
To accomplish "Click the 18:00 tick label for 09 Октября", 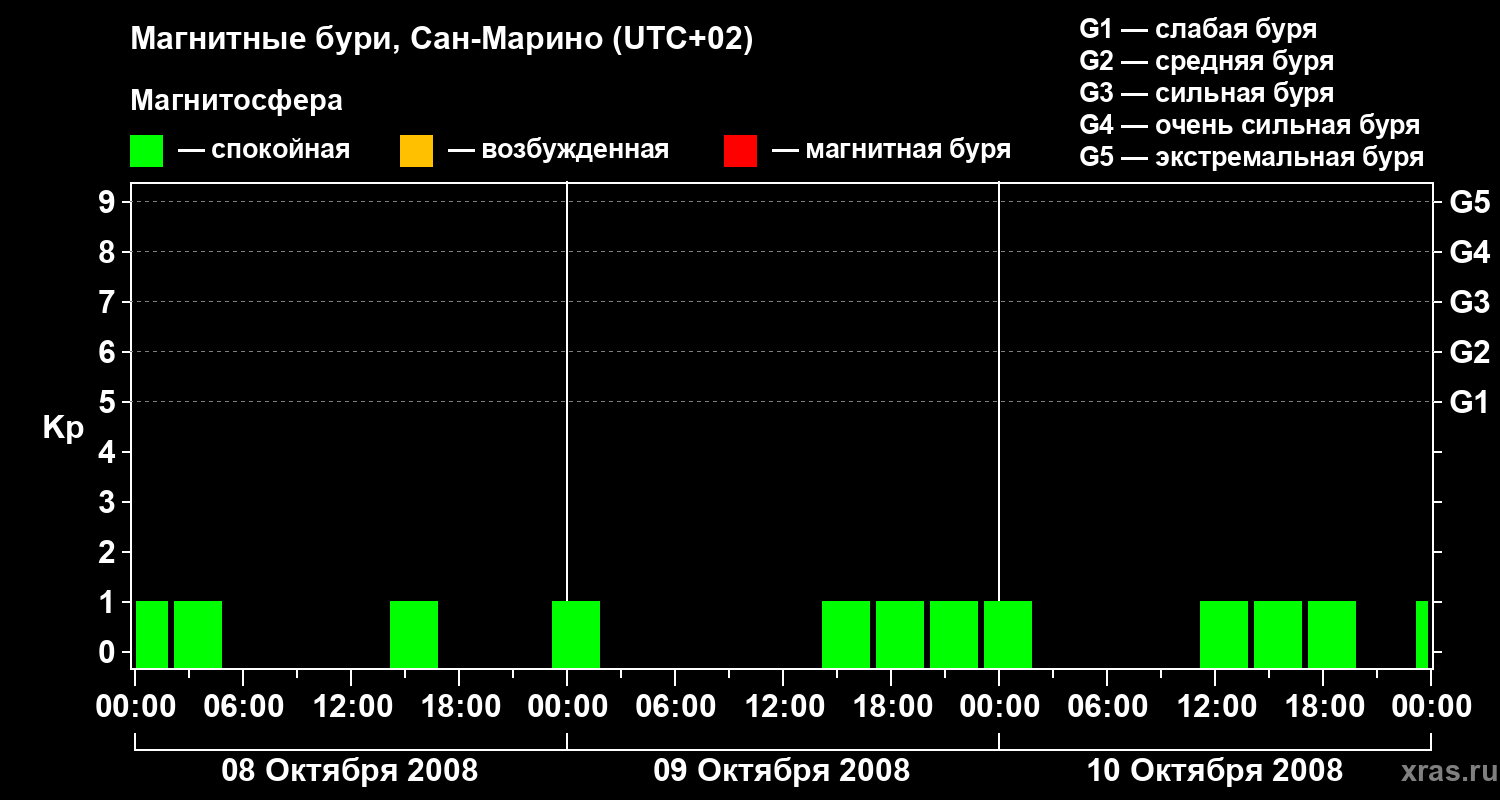I will (891, 706).
